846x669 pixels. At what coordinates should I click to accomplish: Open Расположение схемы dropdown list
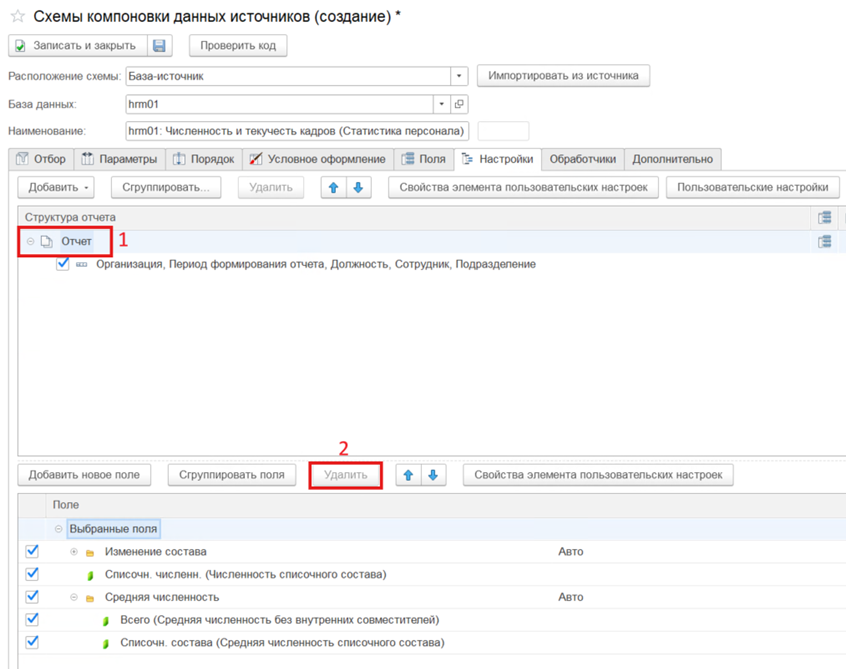pos(459,76)
